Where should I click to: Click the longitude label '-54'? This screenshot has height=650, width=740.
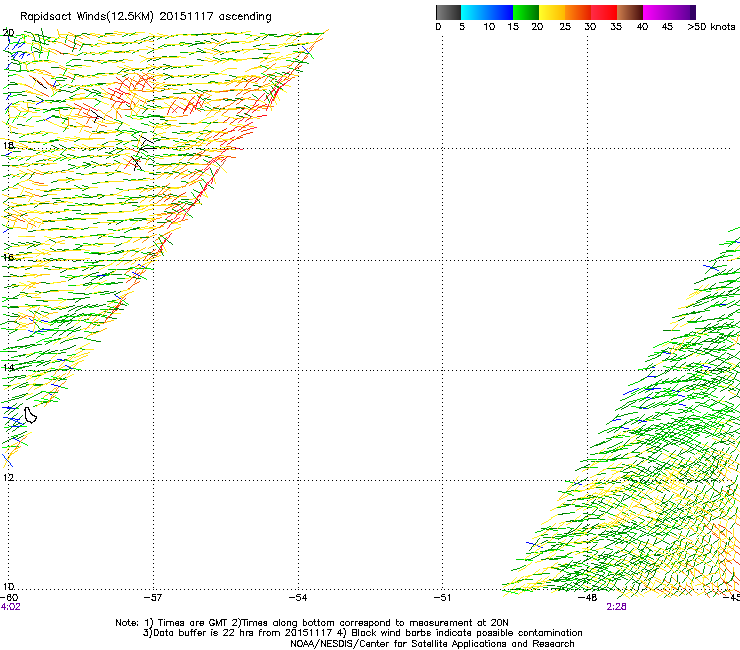coord(298,598)
